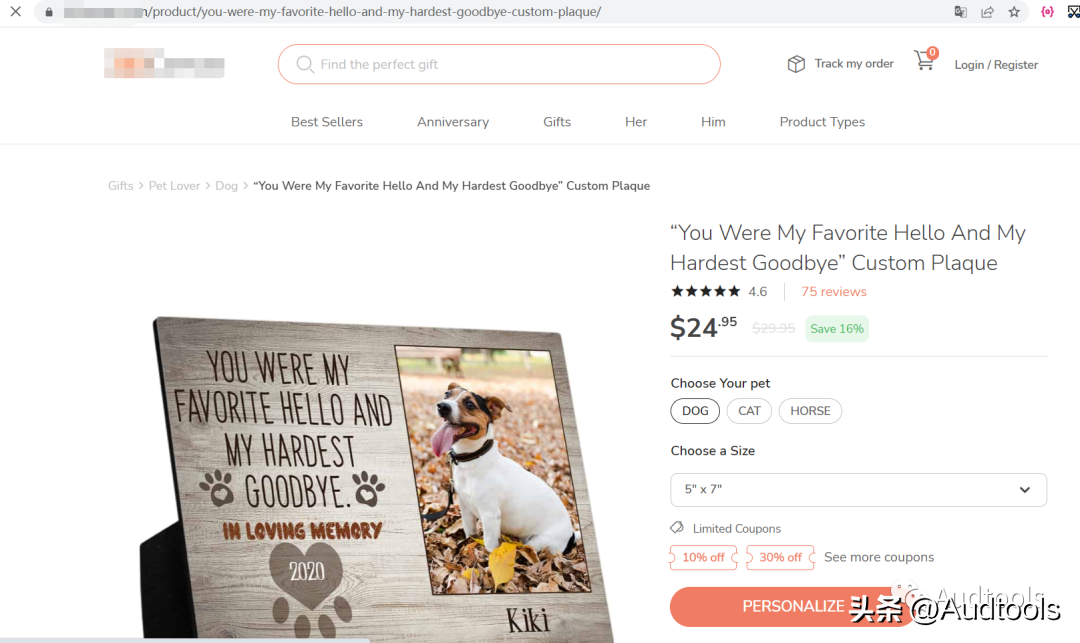This screenshot has width=1080, height=643.
Task: Select DOG as pet type
Action: point(695,411)
